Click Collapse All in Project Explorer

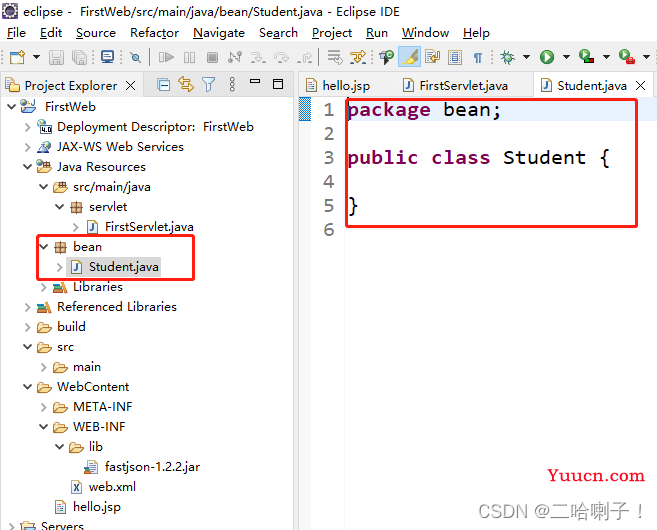click(x=163, y=85)
